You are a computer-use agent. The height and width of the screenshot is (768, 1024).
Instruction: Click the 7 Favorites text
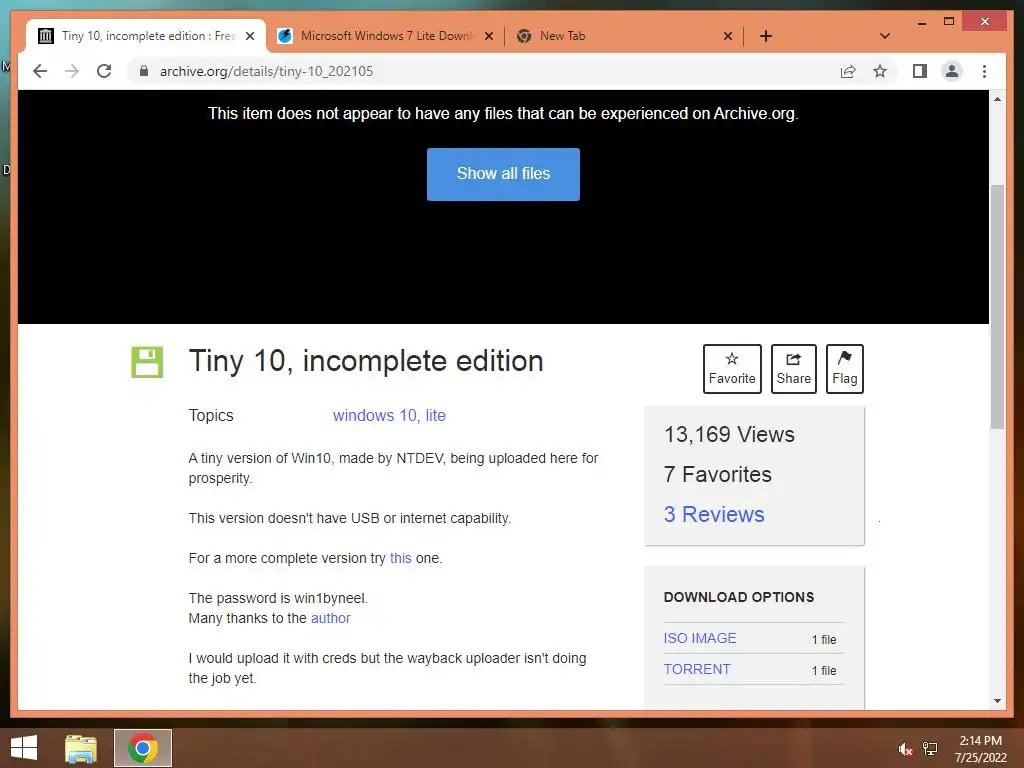coord(718,474)
